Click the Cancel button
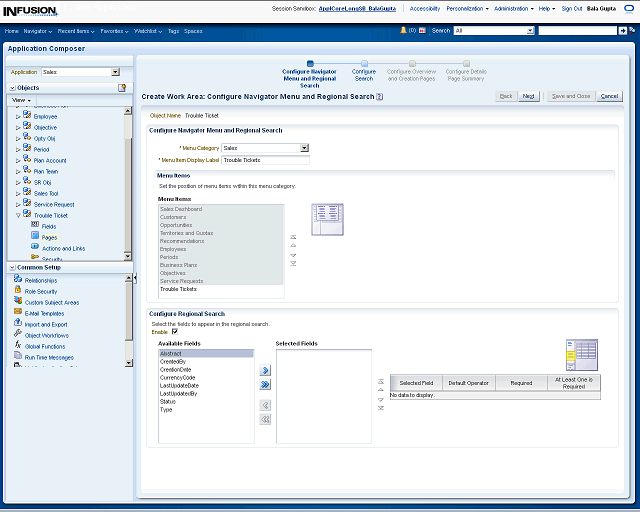Viewport: 640px width, 512px height. 608,96
